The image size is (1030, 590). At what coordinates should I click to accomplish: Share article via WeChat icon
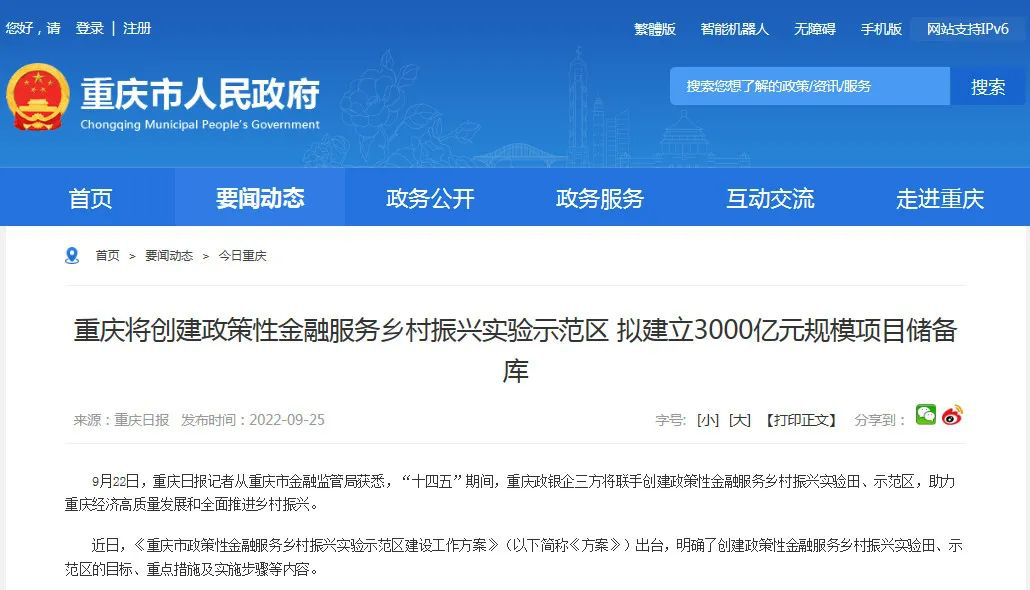[x=926, y=415]
